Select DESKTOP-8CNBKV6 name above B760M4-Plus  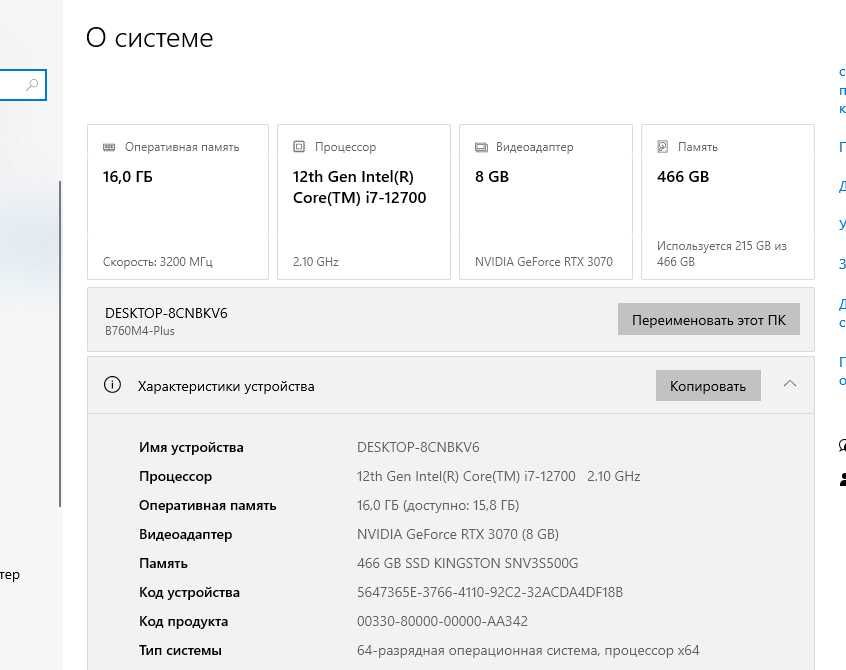166,313
